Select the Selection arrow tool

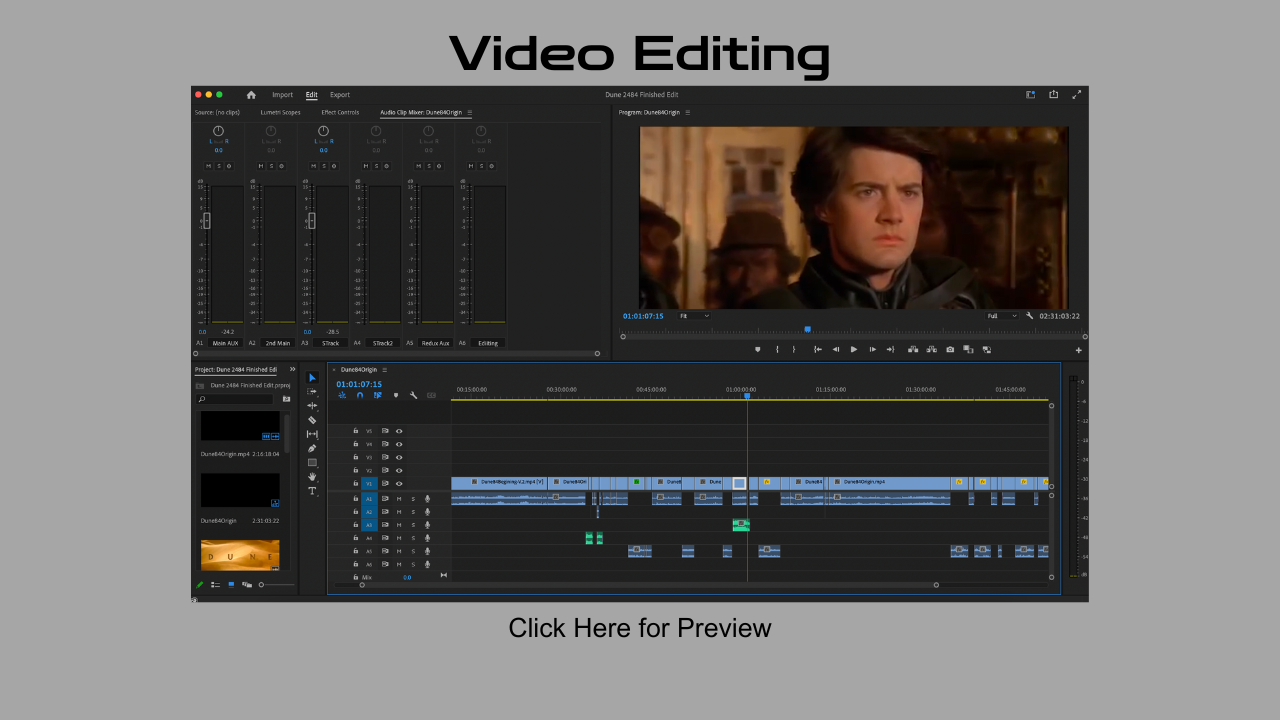coord(312,377)
